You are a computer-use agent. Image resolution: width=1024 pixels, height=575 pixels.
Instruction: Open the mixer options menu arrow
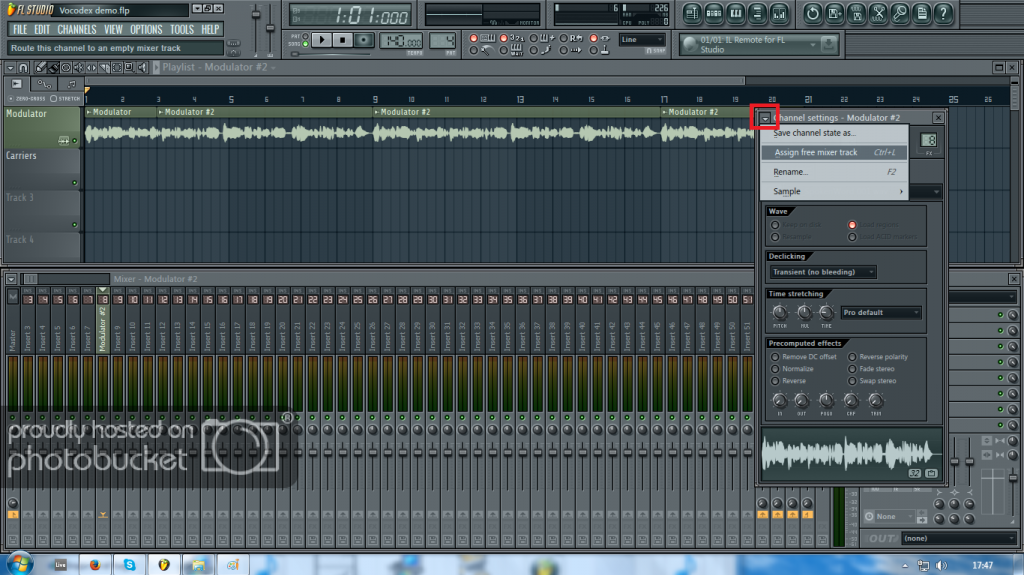pyautogui.click(x=11, y=279)
